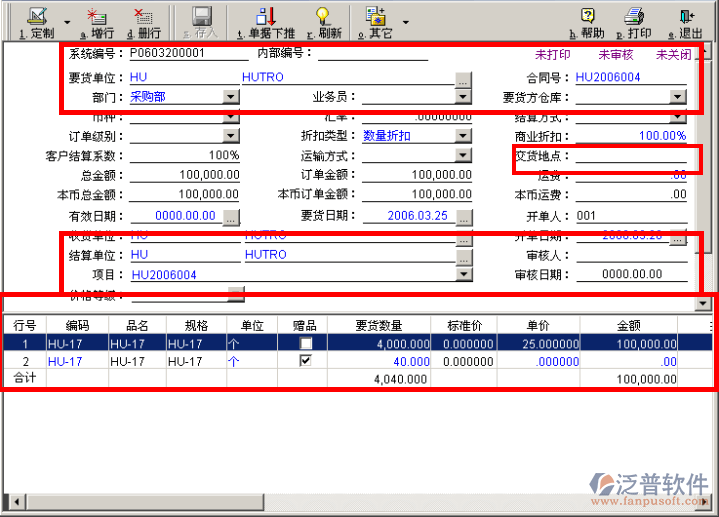Click the 刷新 refresh lightbulb icon
Viewport: 719px width, 517px height.
pyautogui.click(x=323, y=17)
